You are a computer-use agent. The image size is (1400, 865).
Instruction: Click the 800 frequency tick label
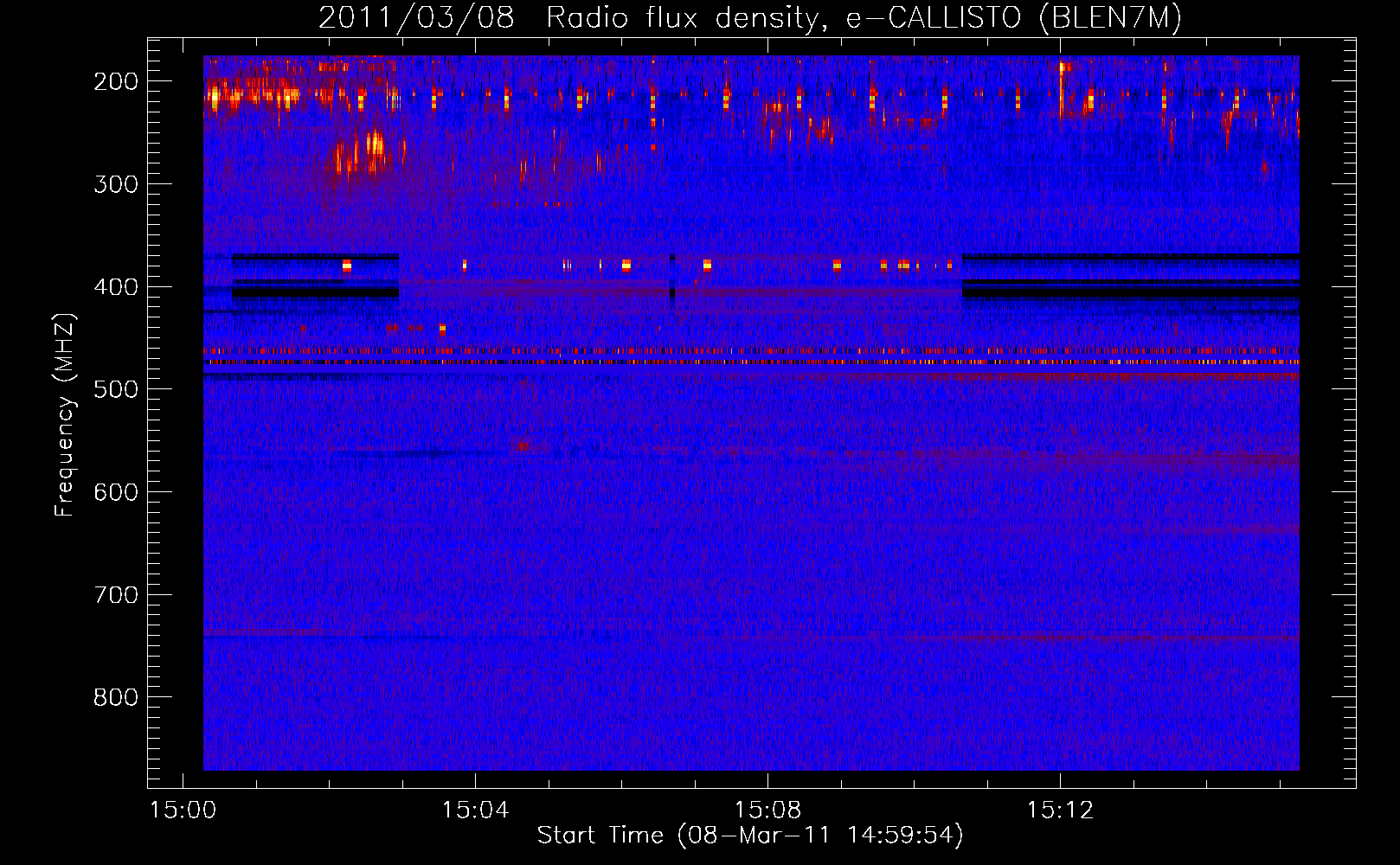click(x=116, y=697)
